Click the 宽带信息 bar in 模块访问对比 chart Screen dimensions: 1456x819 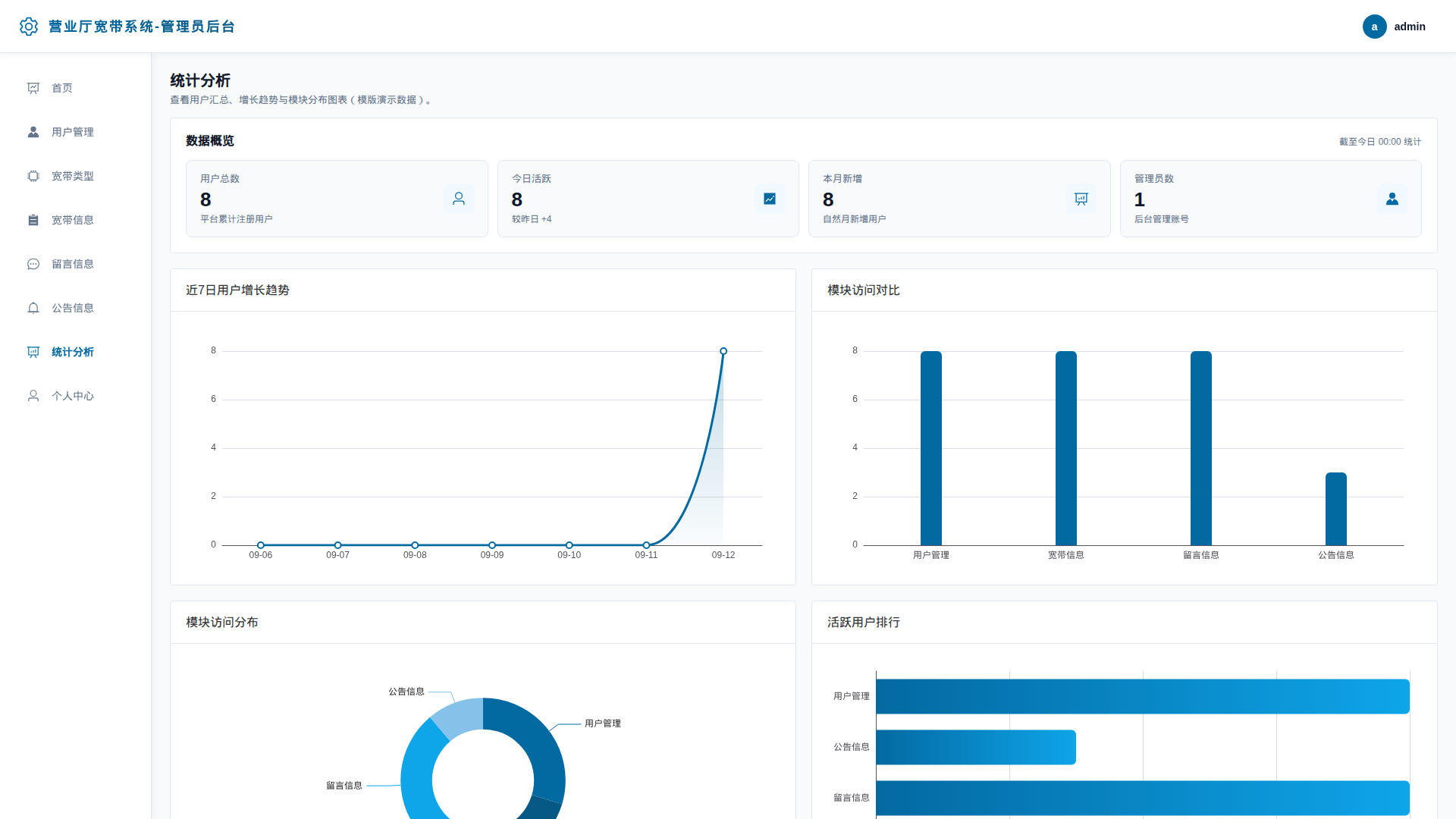(x=1066, y=448)
